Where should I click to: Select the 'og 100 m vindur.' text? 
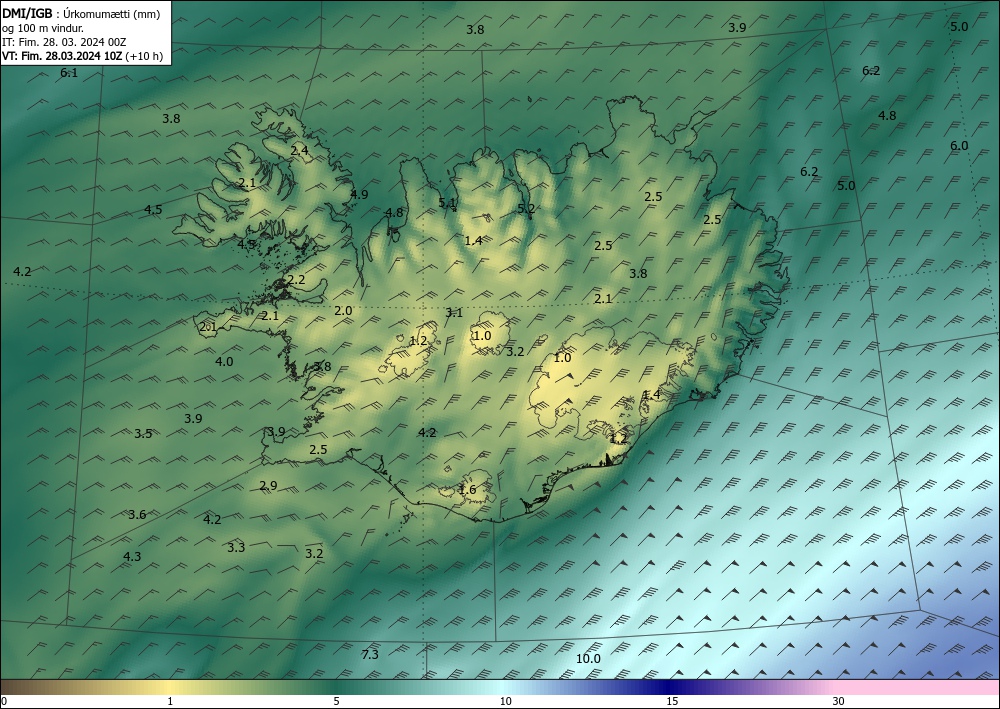click(x=43, y=28)
